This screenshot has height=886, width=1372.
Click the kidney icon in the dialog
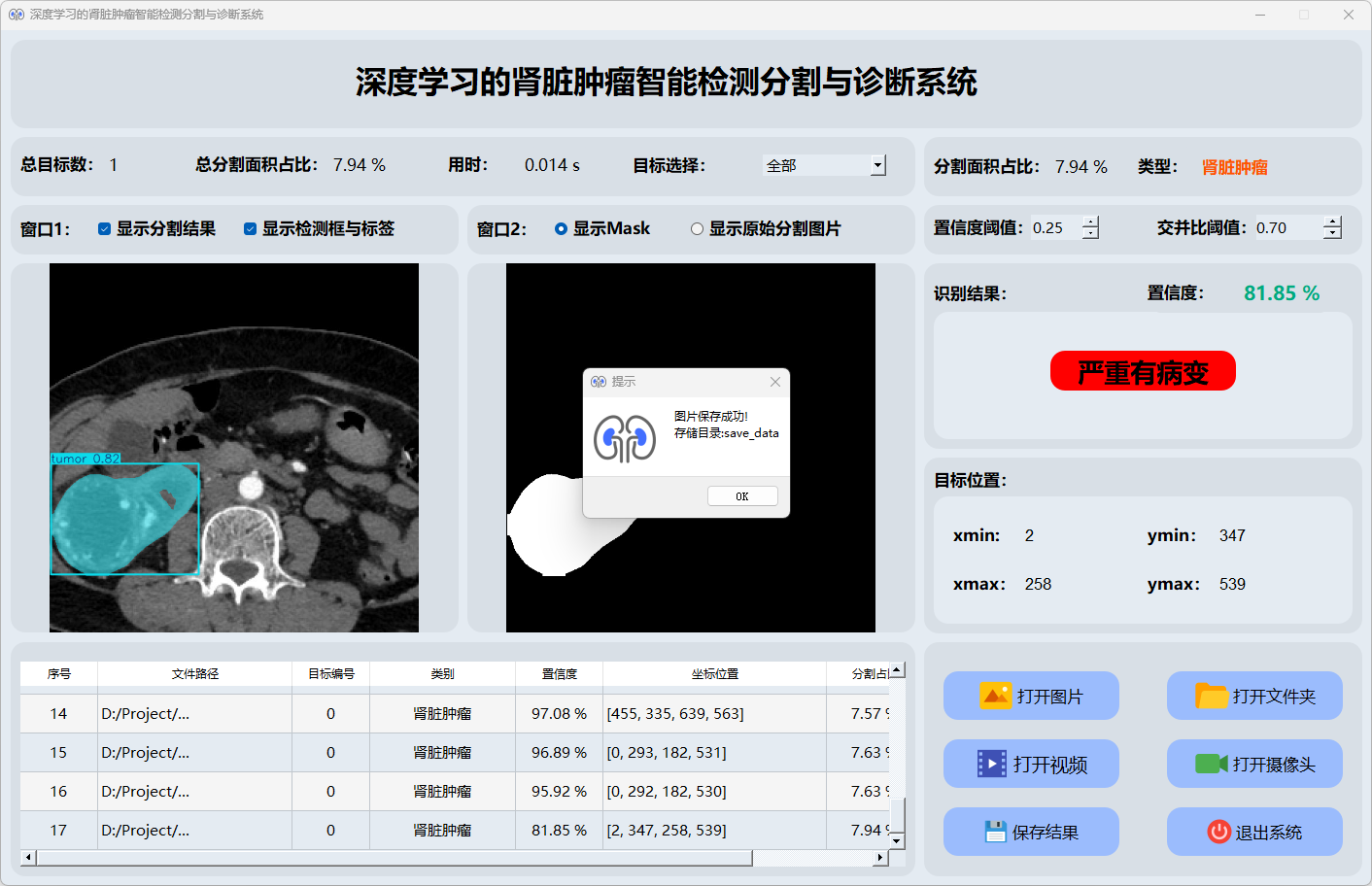click(x=625, y=439)
